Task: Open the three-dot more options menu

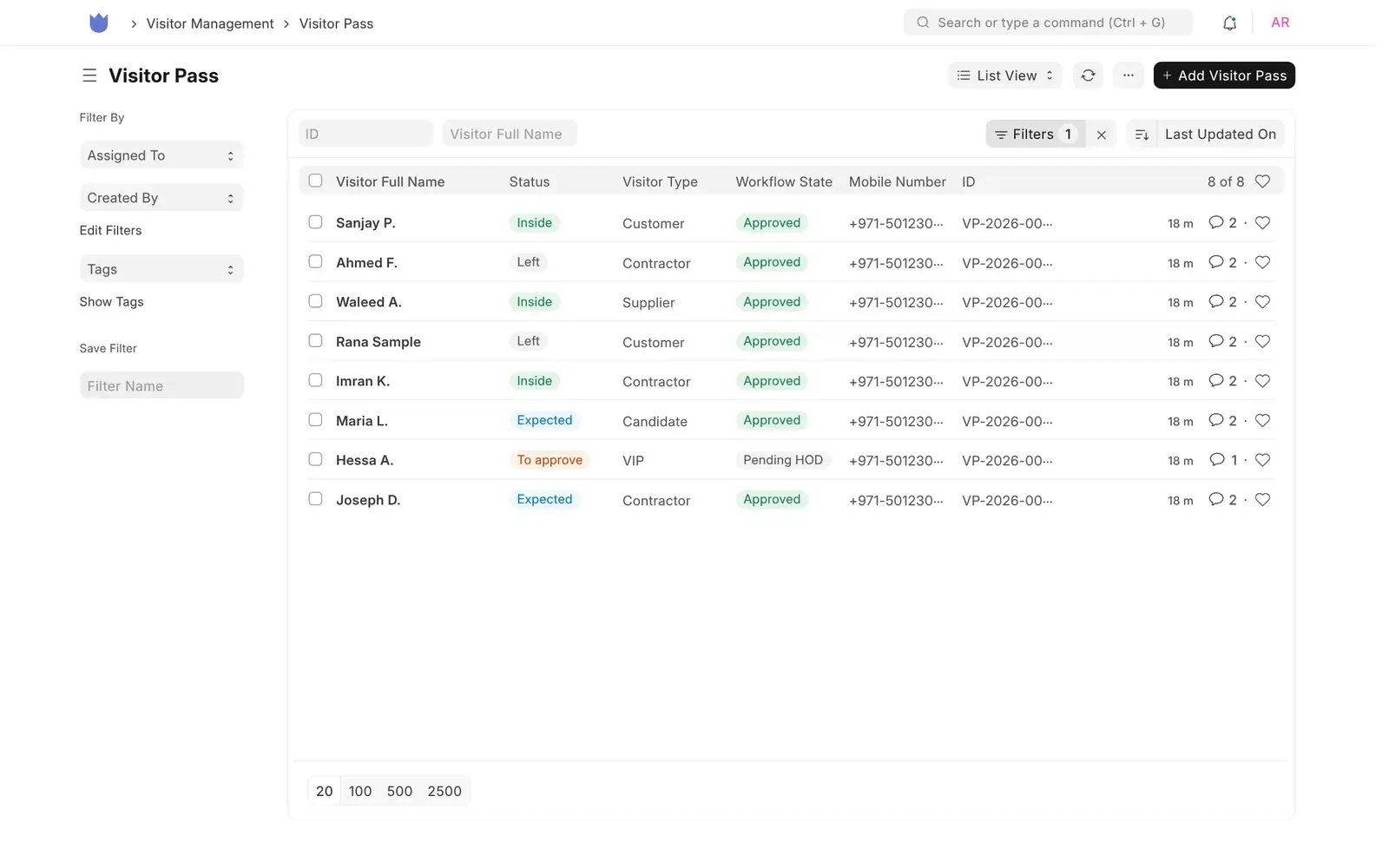Action: pos(1128,76)
